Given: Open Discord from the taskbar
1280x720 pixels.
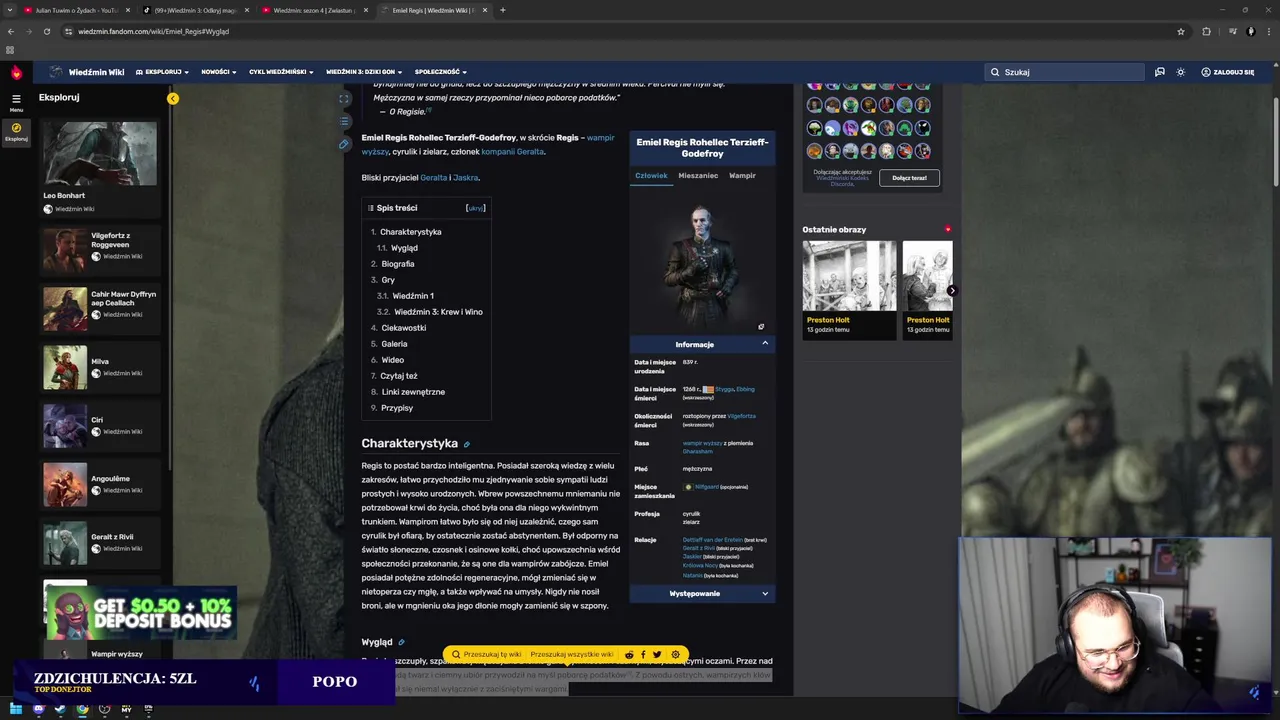Looking at the screenshot, I should coord(39,709).
